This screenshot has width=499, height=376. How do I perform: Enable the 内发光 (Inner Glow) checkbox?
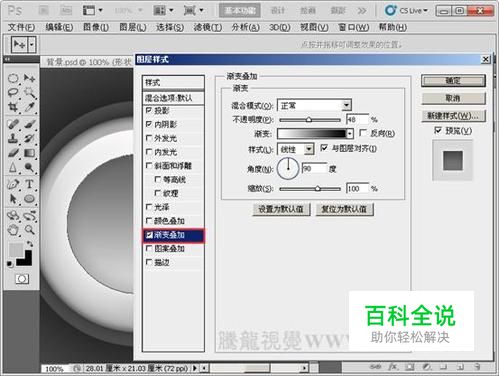click(x=149, y=152)
